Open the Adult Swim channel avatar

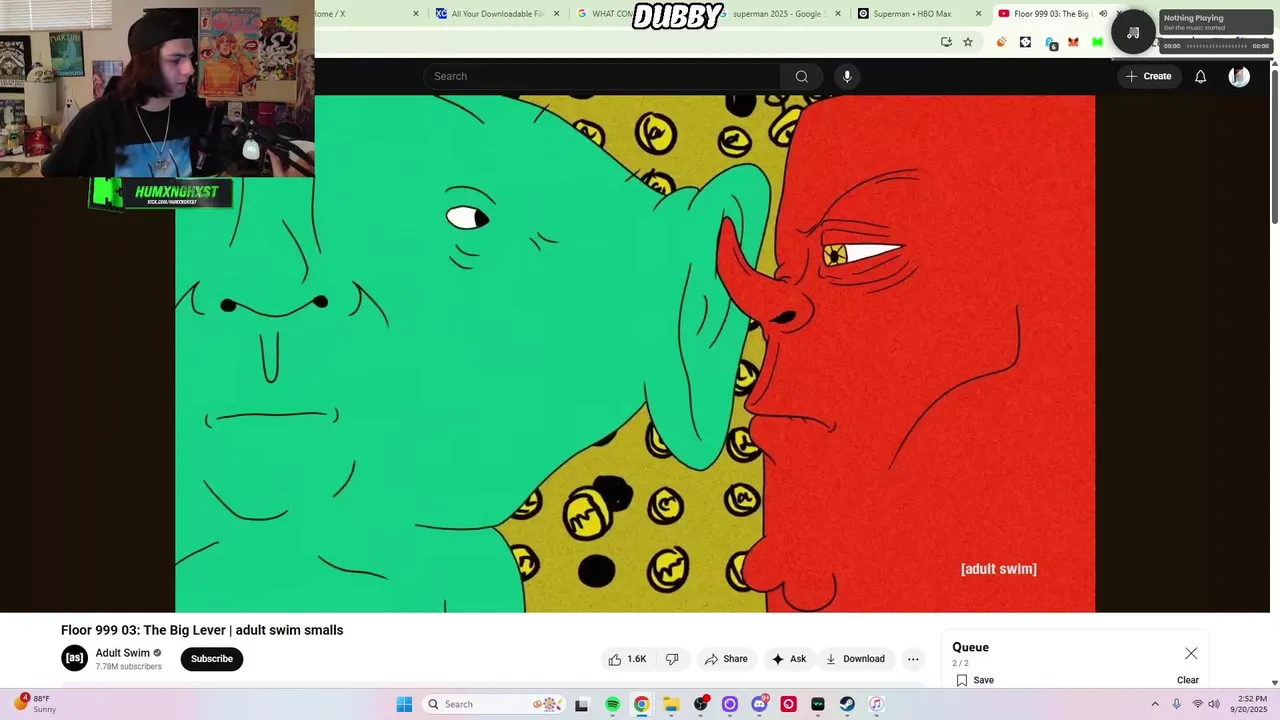(74, 658)
